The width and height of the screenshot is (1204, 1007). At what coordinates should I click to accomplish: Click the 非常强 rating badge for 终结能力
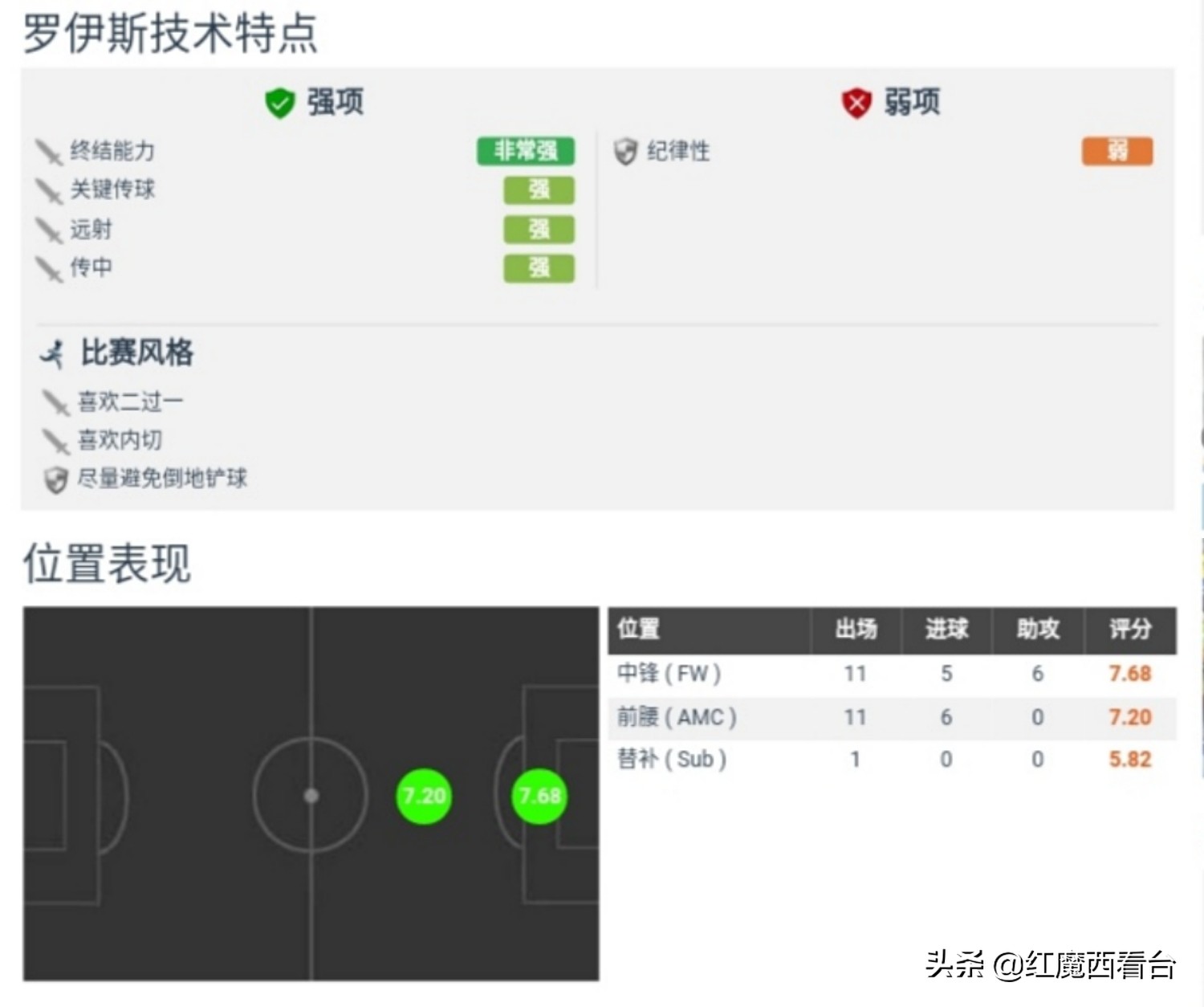526,151
